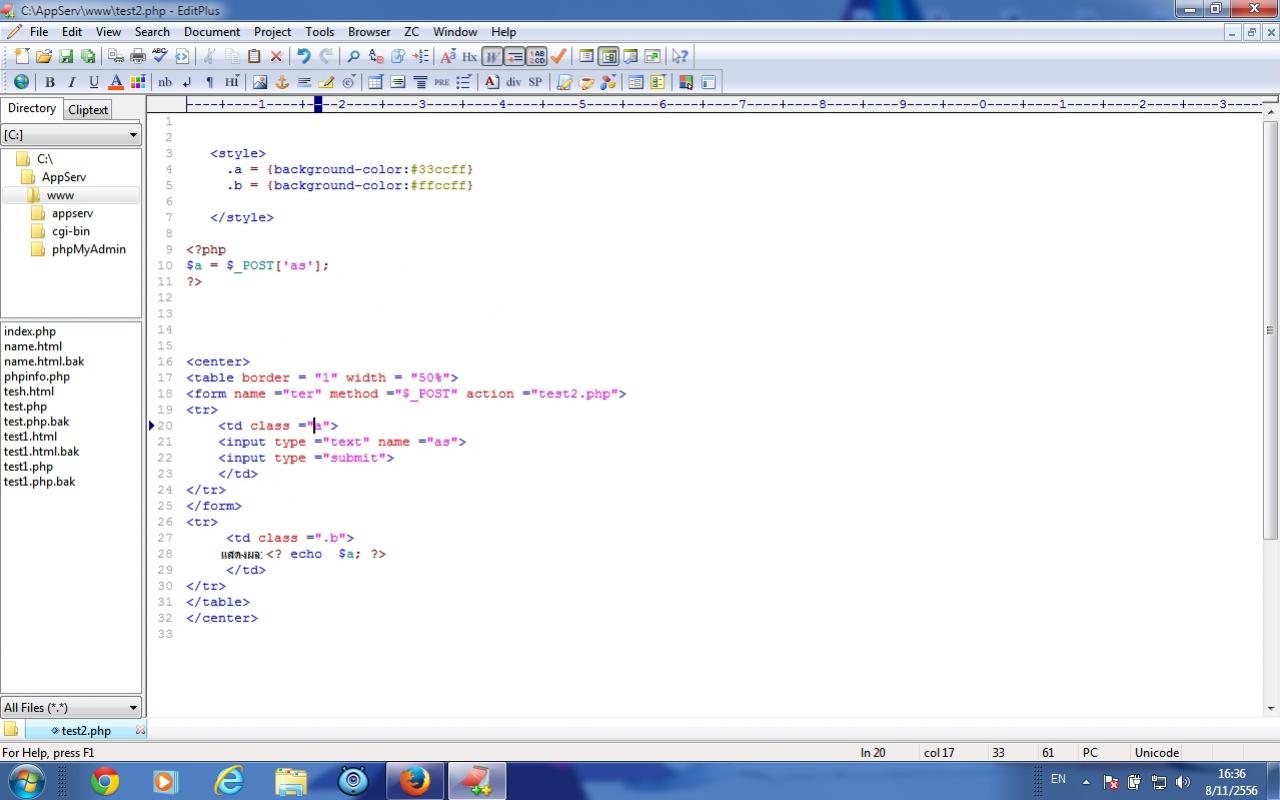Click the Unicode encoding in status bar
The height and width of the screenshot is (800, 1280).
click(1157, 752)
